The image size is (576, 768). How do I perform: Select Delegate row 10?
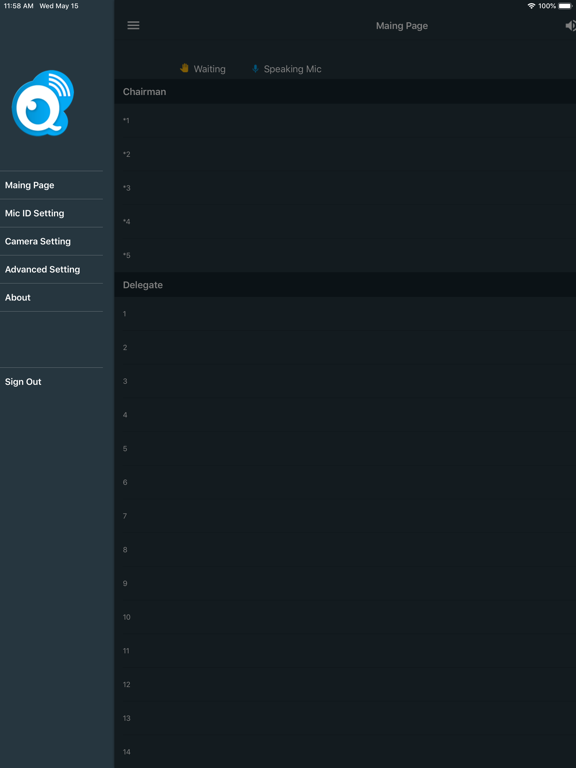coord(345,617)
